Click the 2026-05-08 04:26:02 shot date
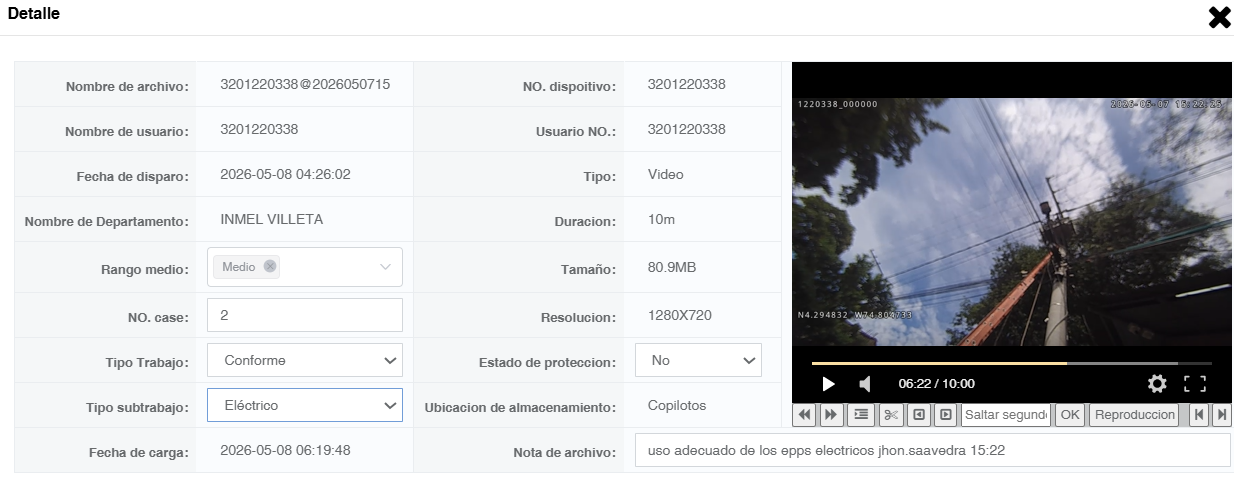Viewport: 1234px width, 484px height. click(x=285, y=174)
